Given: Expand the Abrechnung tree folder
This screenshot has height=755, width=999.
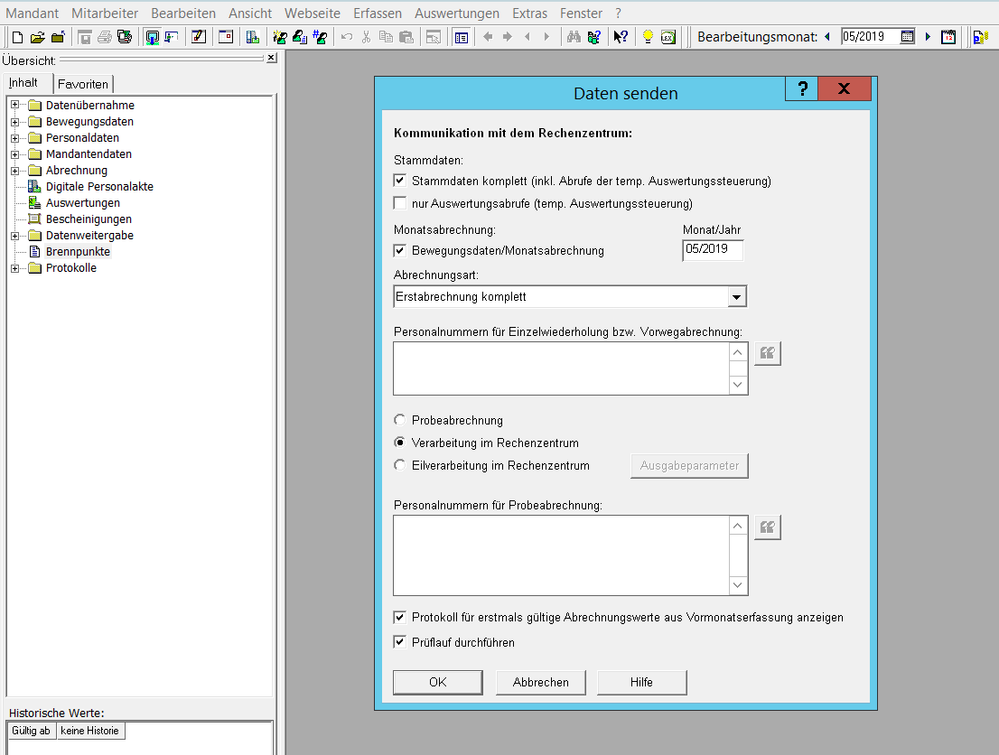Looking at the screenshot, I should 15,171.
